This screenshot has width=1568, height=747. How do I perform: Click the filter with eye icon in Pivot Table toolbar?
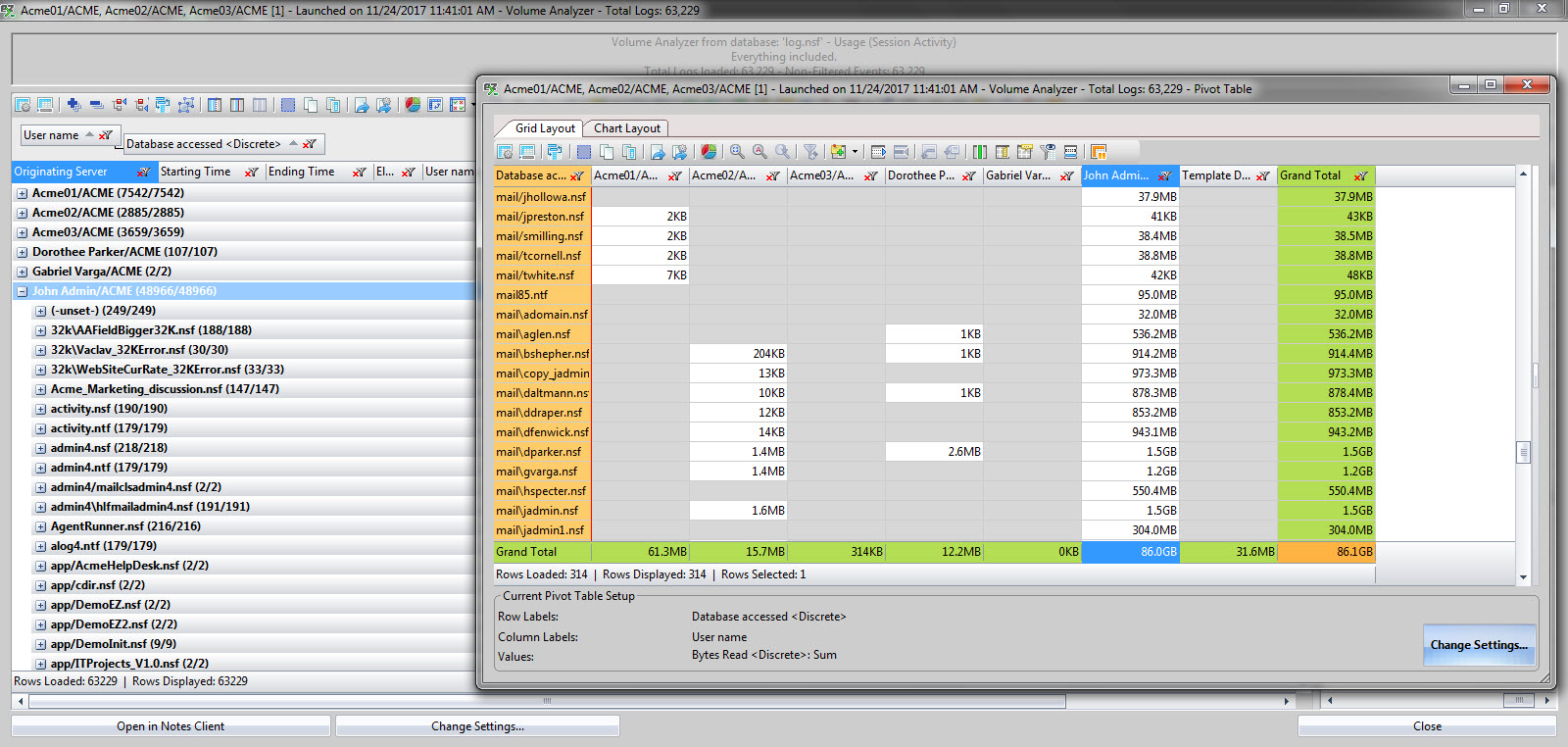1048,152
